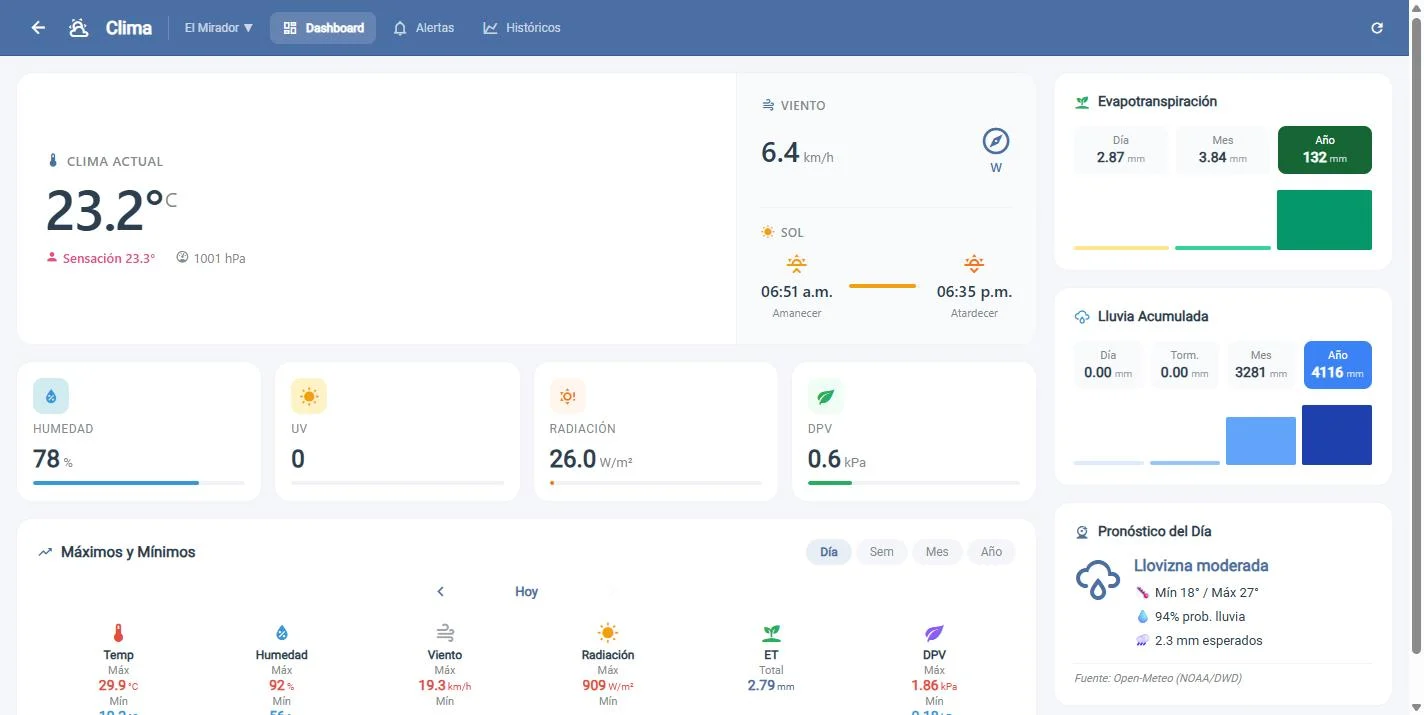
Task: Switch Máximos y Mínimos to Año
Action: click(x=991, y=552)
